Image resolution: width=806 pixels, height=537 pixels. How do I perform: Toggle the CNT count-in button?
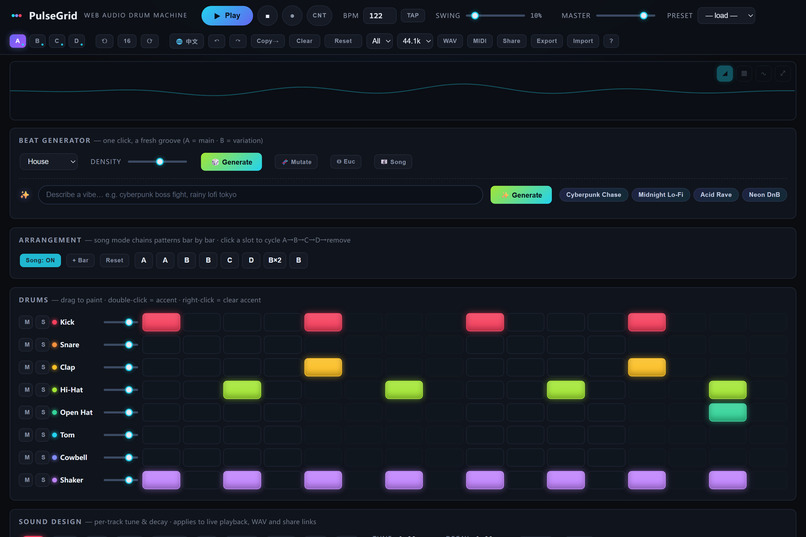coord(319,15)
